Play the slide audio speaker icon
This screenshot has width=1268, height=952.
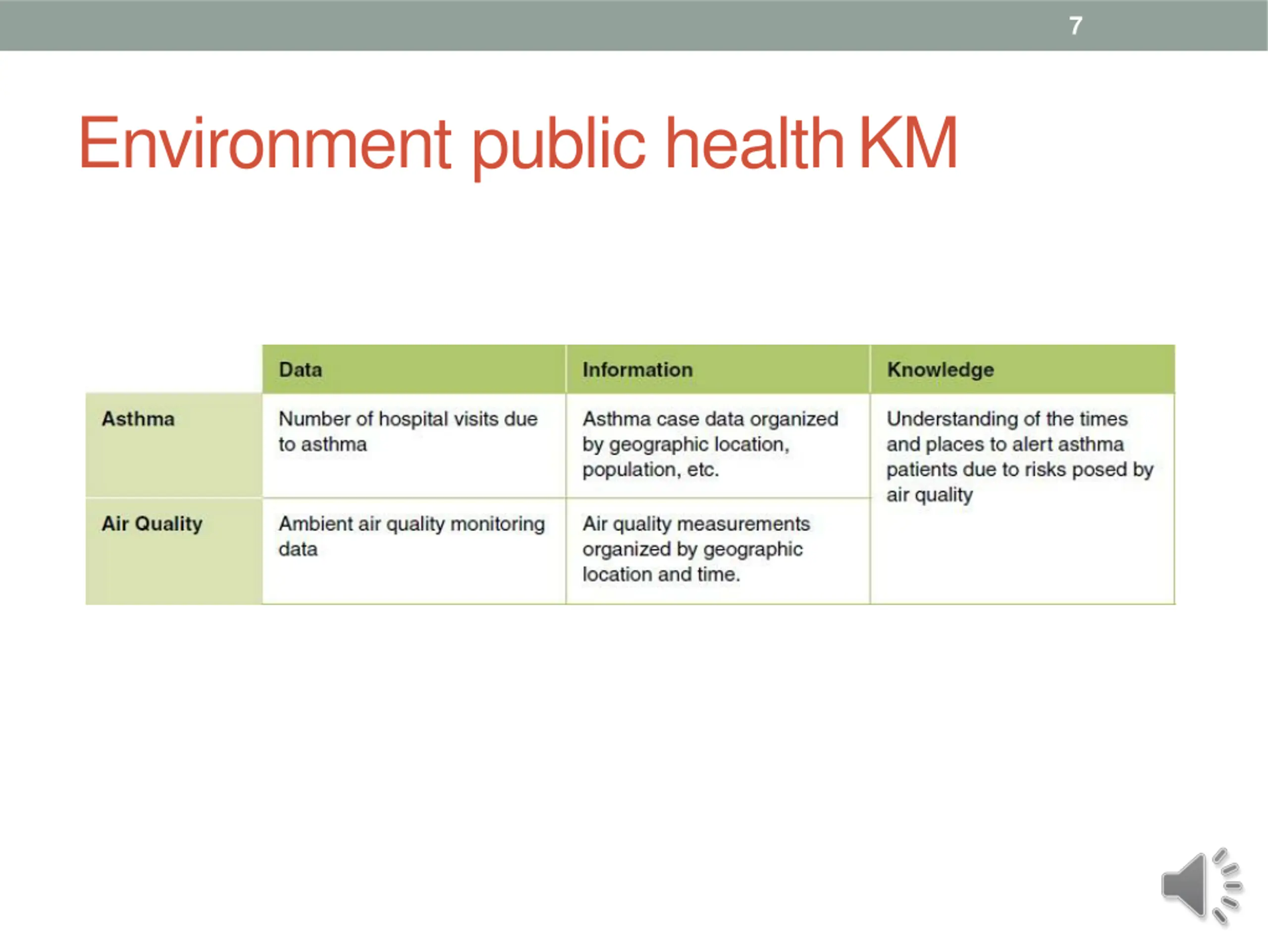click(1202, 886)
